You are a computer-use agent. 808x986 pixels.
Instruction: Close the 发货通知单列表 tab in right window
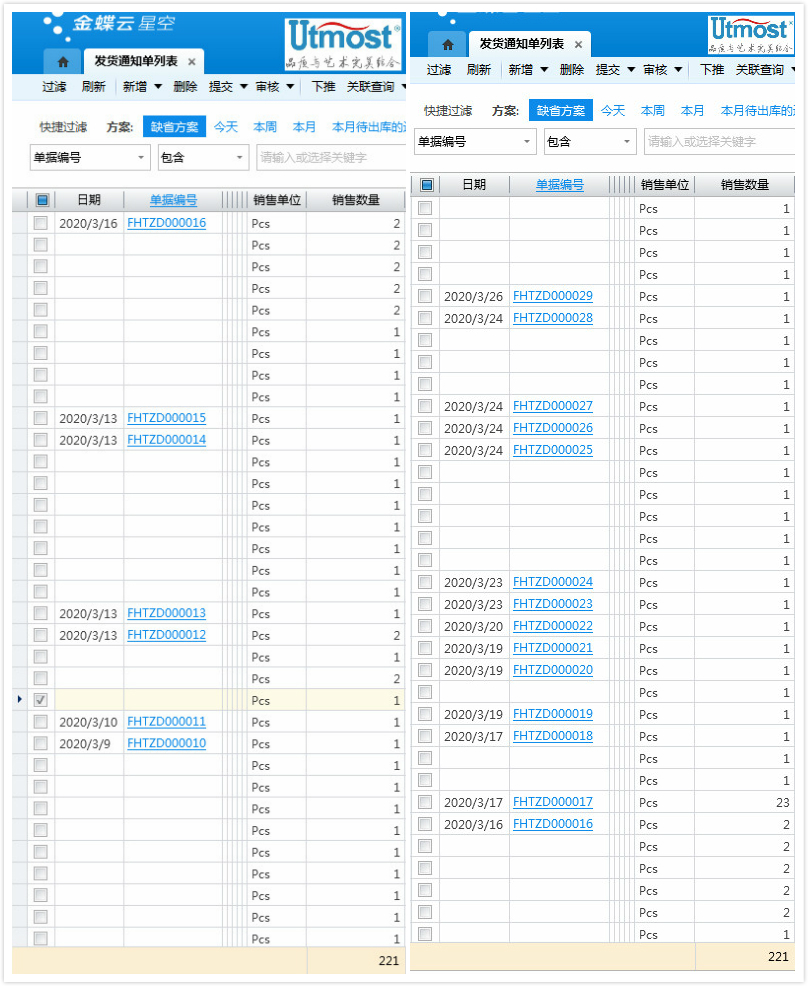pos(578,45)
